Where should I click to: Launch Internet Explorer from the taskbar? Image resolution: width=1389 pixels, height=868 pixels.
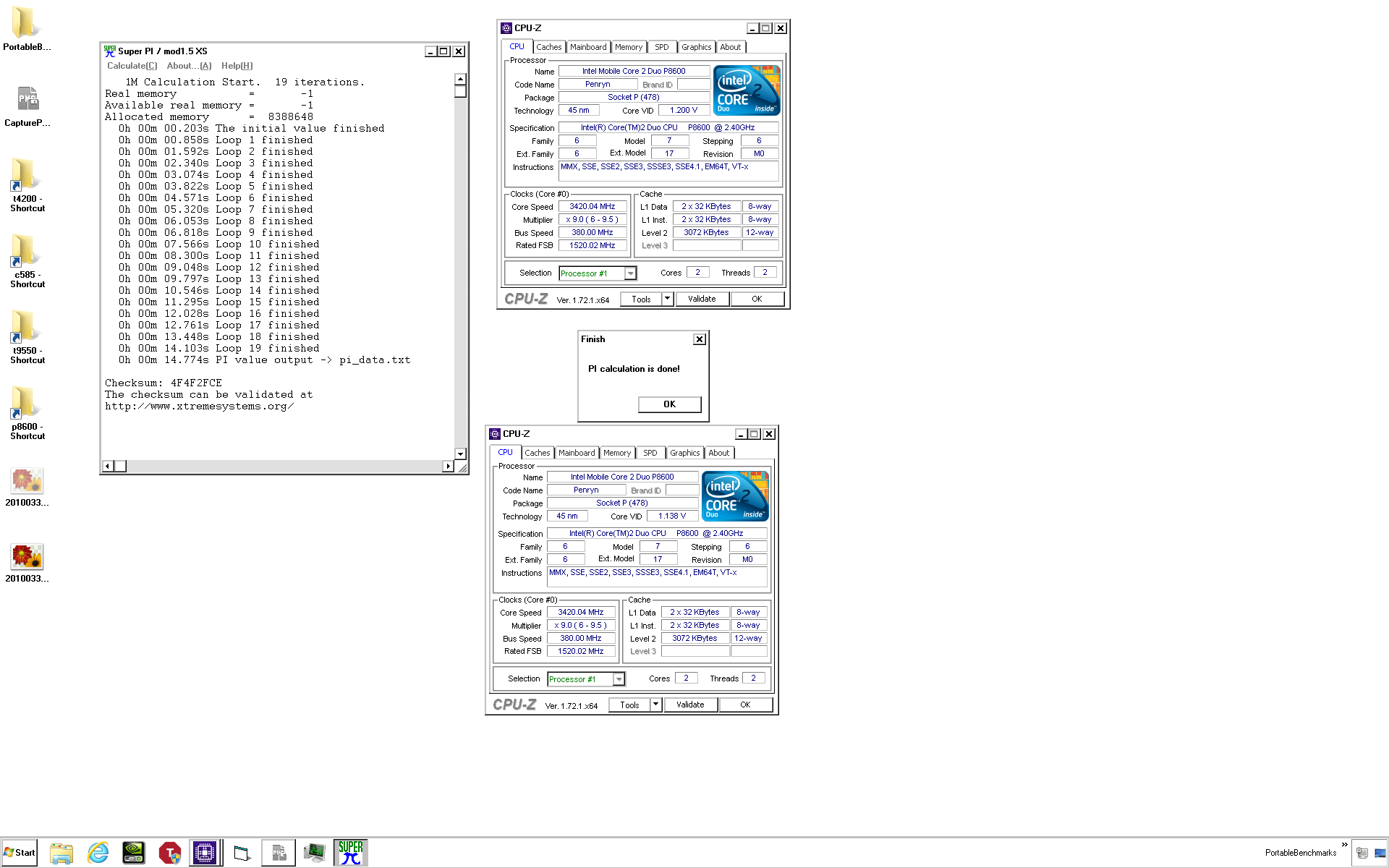(98, 853)
